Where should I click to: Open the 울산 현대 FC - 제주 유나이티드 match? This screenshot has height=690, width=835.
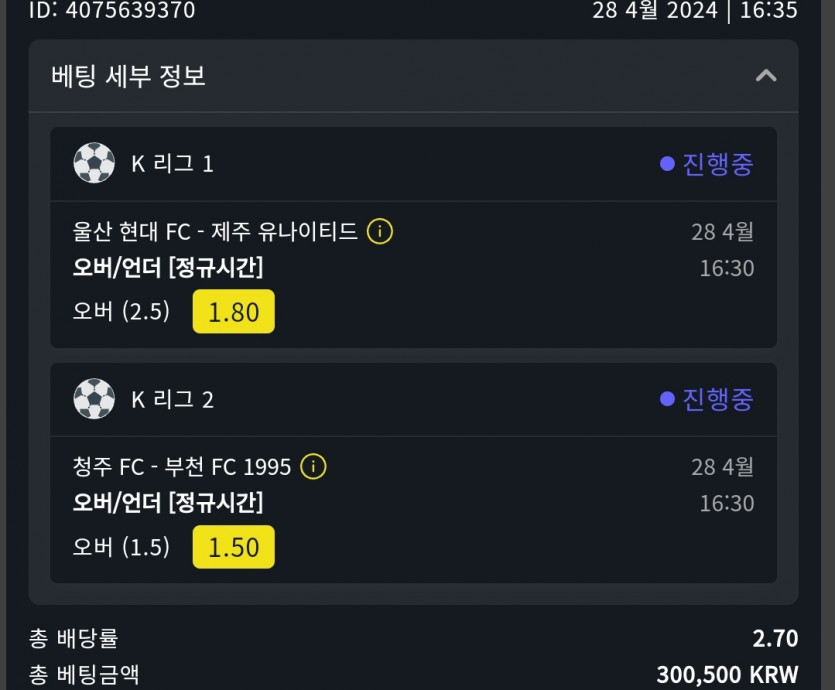(x=215, y=232)
